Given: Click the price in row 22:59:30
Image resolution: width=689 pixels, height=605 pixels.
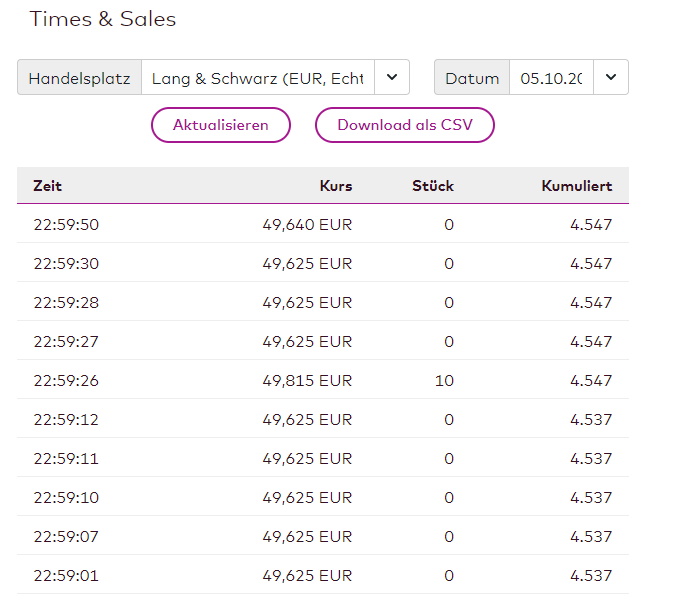Looking at the screenshot, I should 307,264.
